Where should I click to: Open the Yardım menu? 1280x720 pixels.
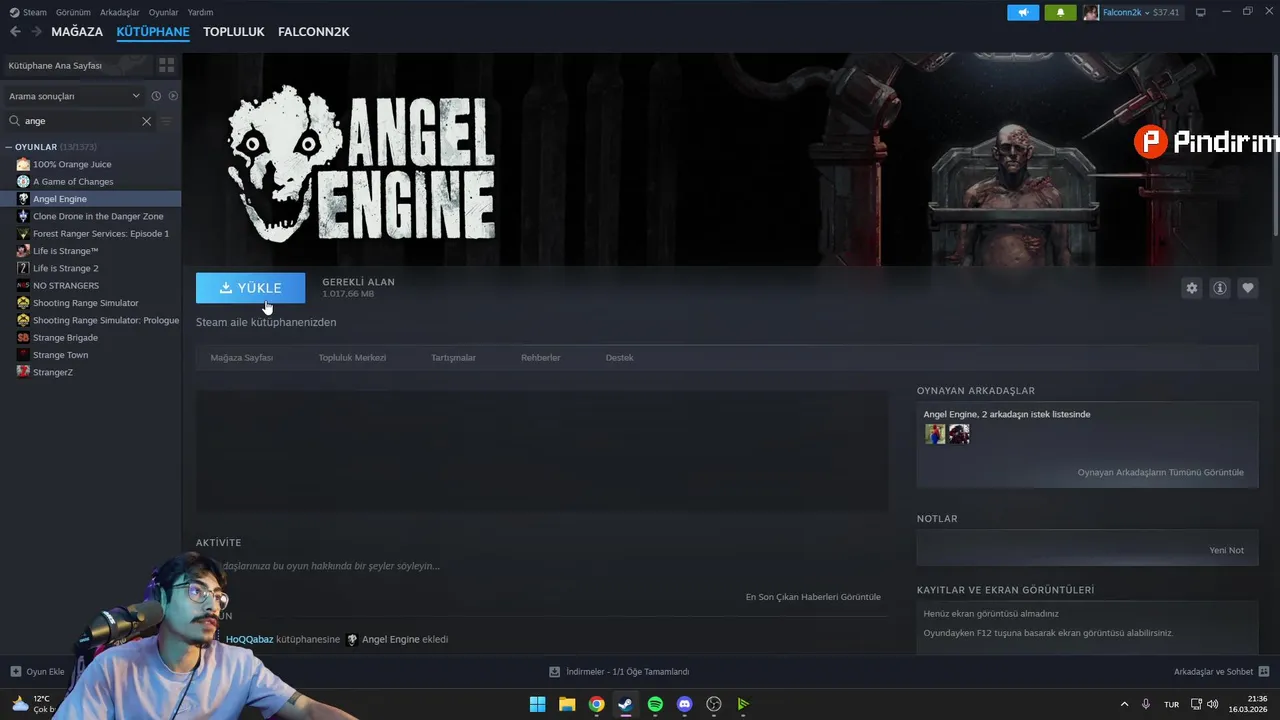(x=200, y=12)
